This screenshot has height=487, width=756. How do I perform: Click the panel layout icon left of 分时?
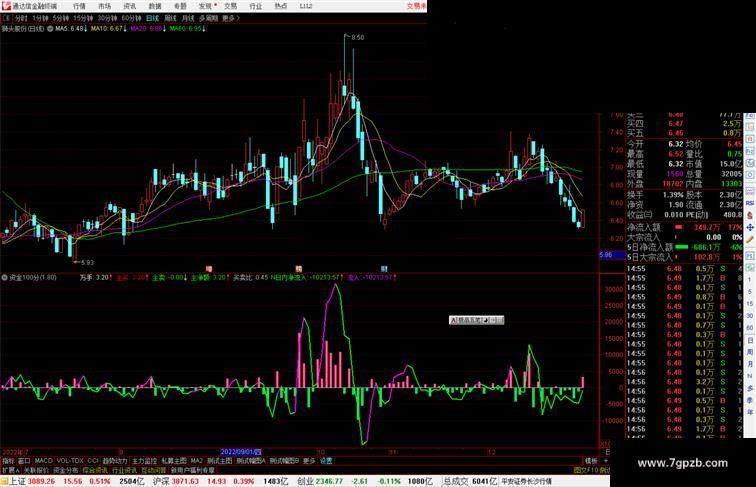[x=6, y=18]
